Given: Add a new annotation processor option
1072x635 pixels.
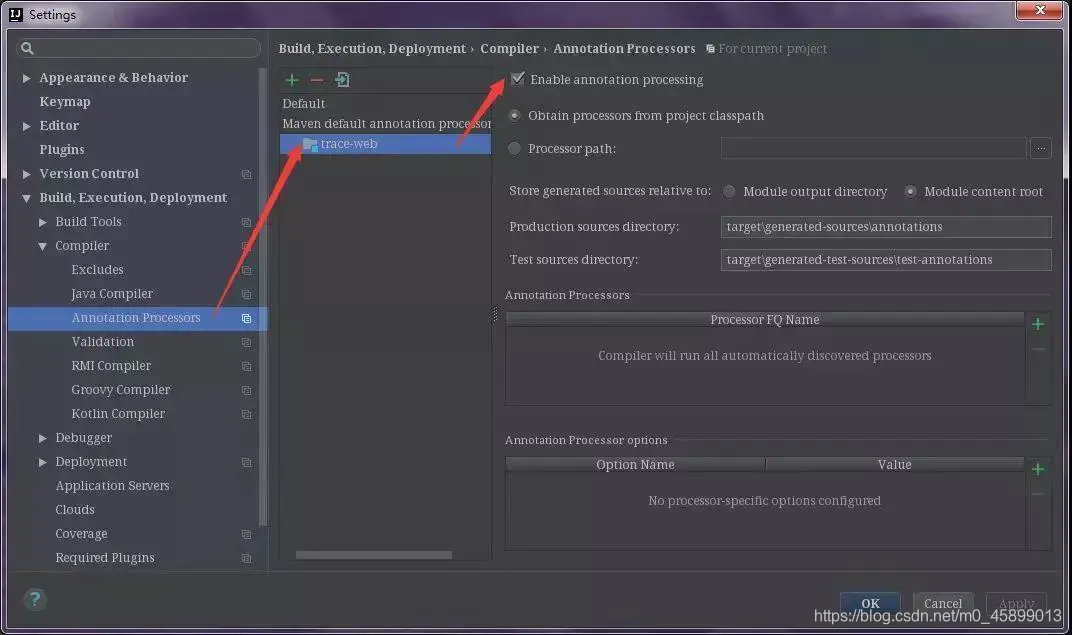Looking at the screenshot, I should click(1038, 469).
